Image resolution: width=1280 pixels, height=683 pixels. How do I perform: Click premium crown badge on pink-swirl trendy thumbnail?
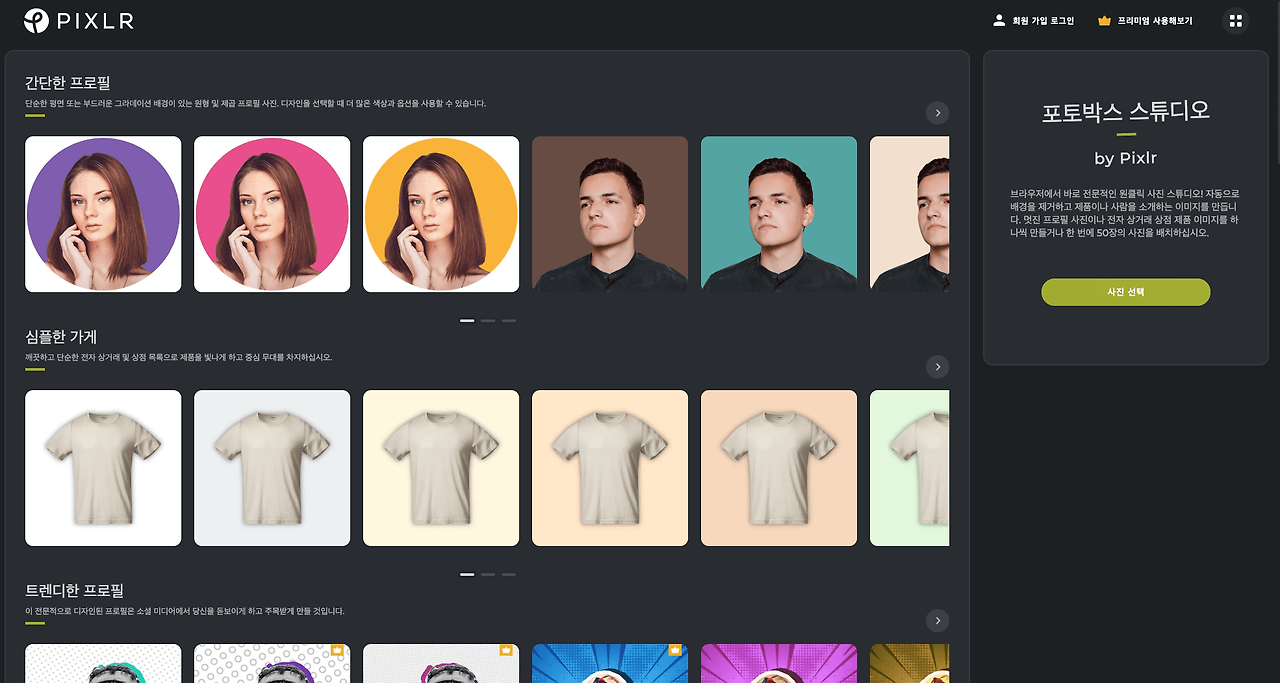tap(506, 650)
